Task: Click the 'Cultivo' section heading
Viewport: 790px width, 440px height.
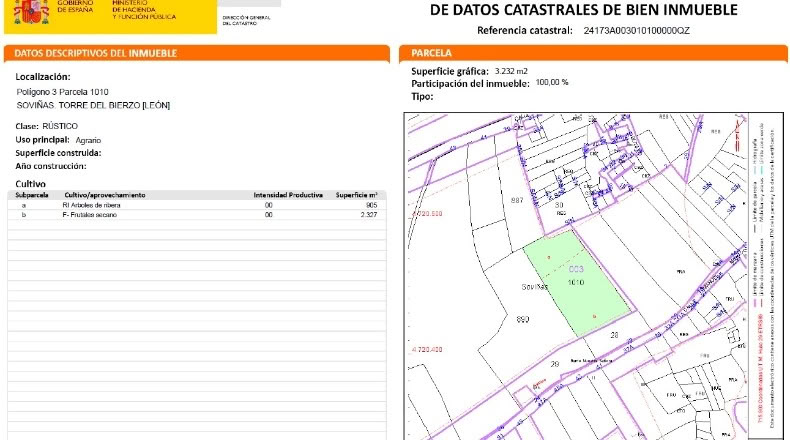Action: (x=30, y=184)
